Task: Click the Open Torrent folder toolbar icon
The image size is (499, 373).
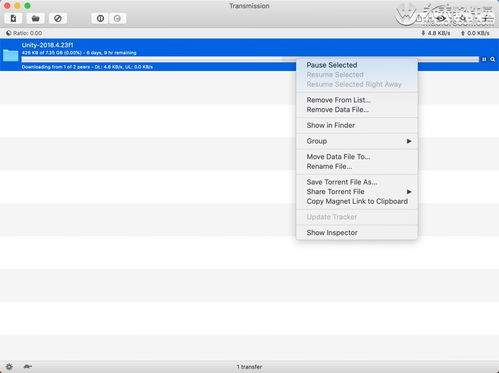Action: coord(35,18)
